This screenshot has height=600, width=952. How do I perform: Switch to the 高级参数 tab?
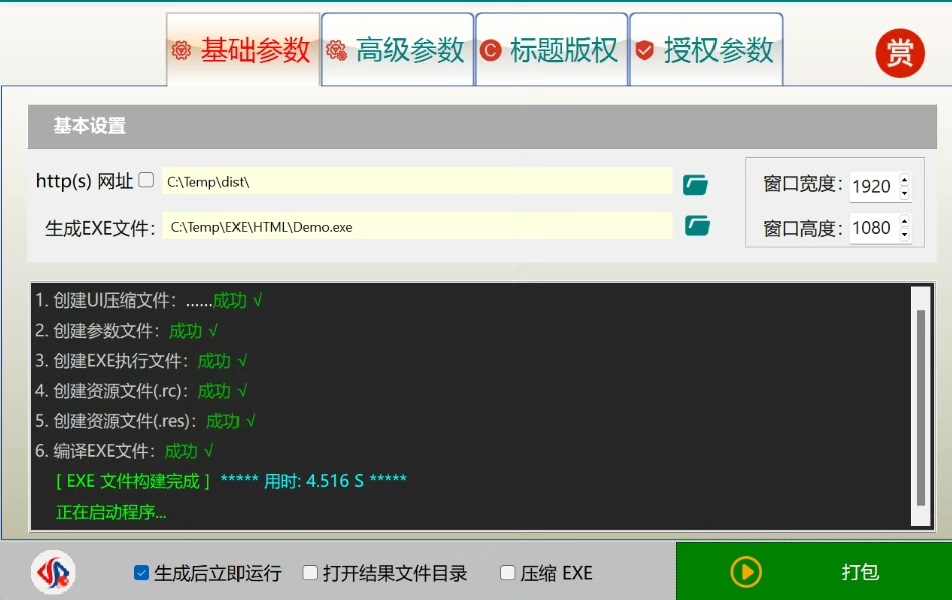click(398, 50)
